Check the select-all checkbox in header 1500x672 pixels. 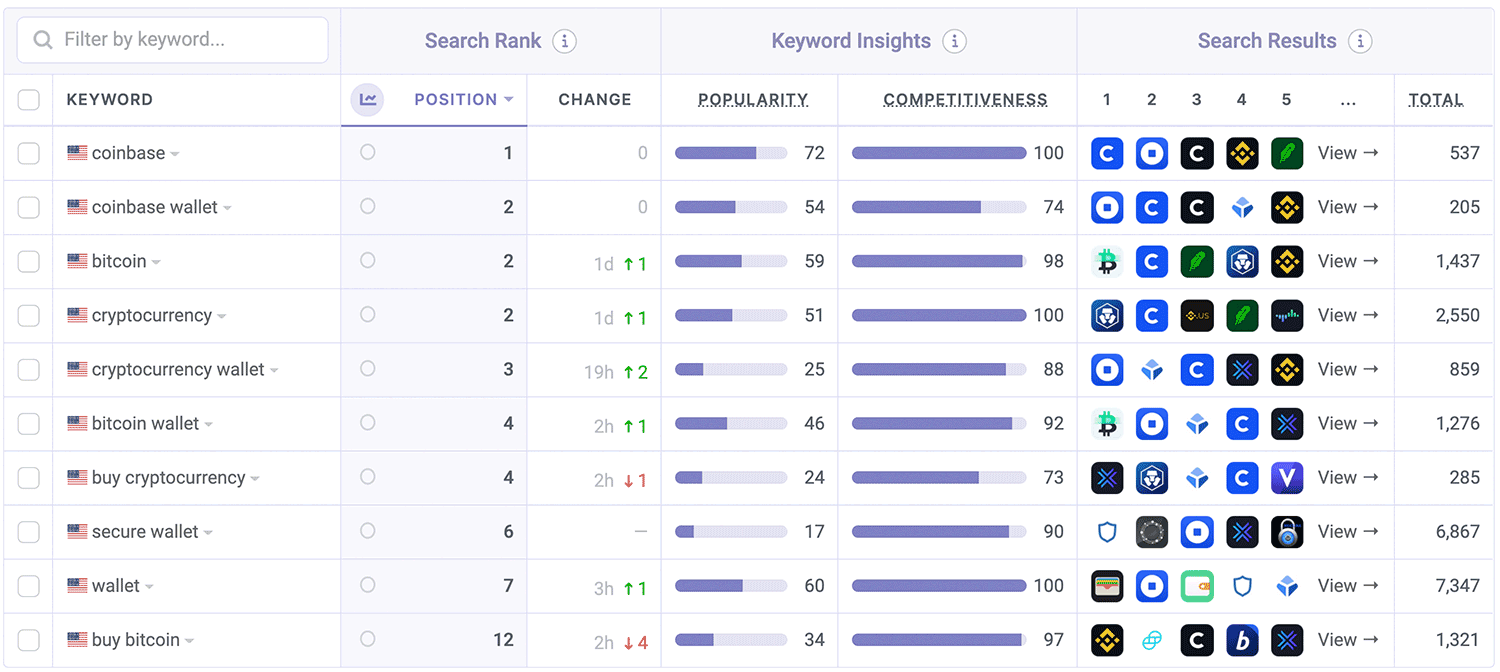tap(29, 99)
